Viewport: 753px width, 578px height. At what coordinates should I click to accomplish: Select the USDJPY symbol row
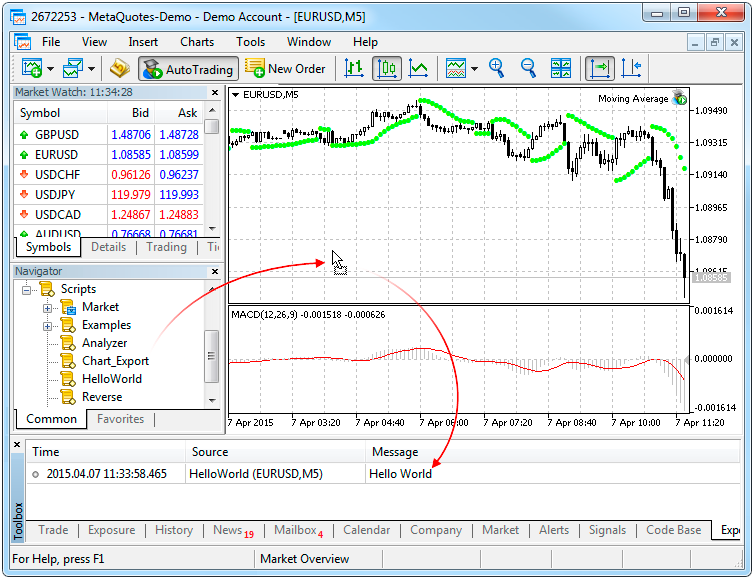click(x=109, y=195)
